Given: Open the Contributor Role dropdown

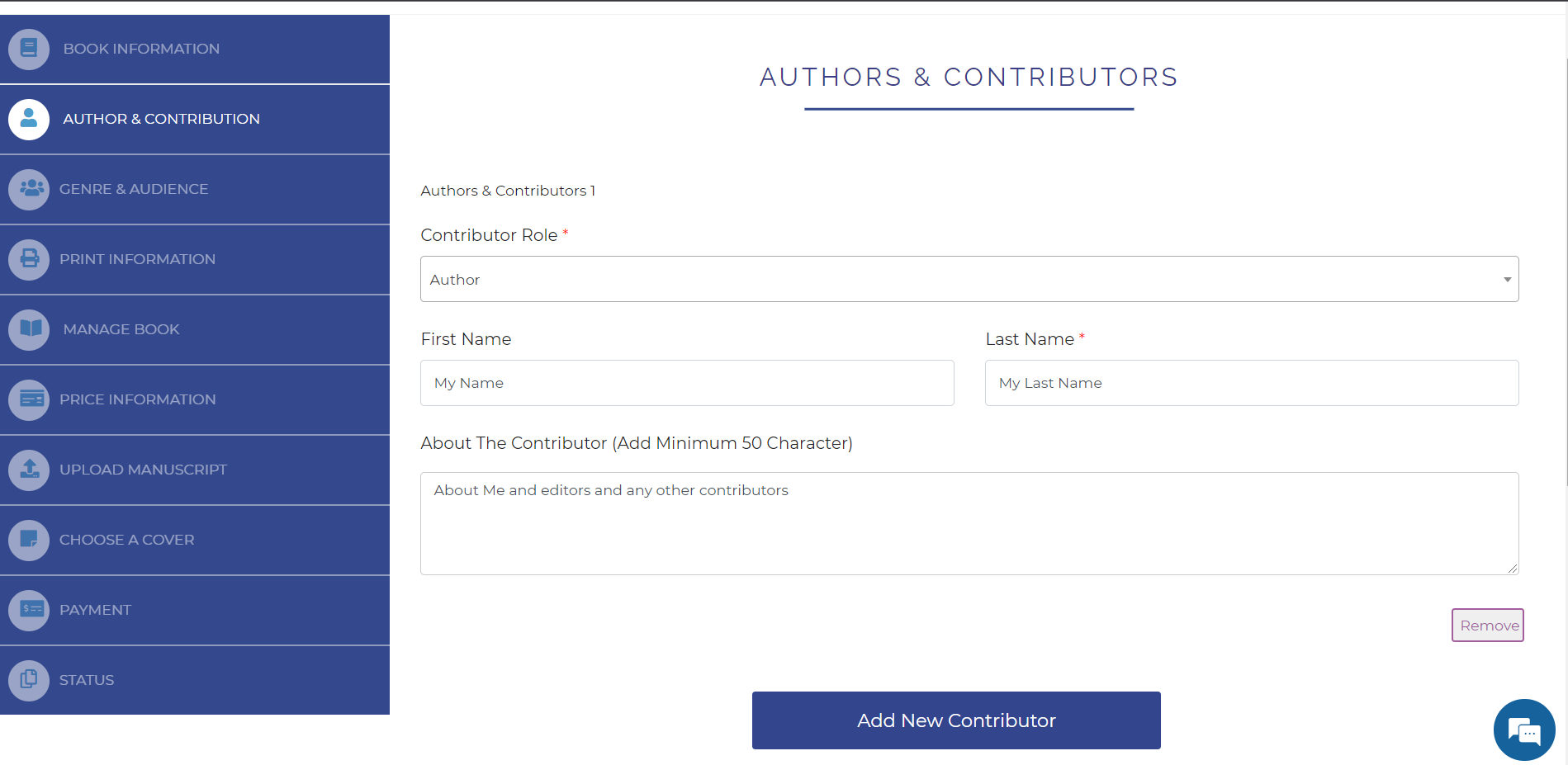Looking at the screenshot, I should [969, 279].
